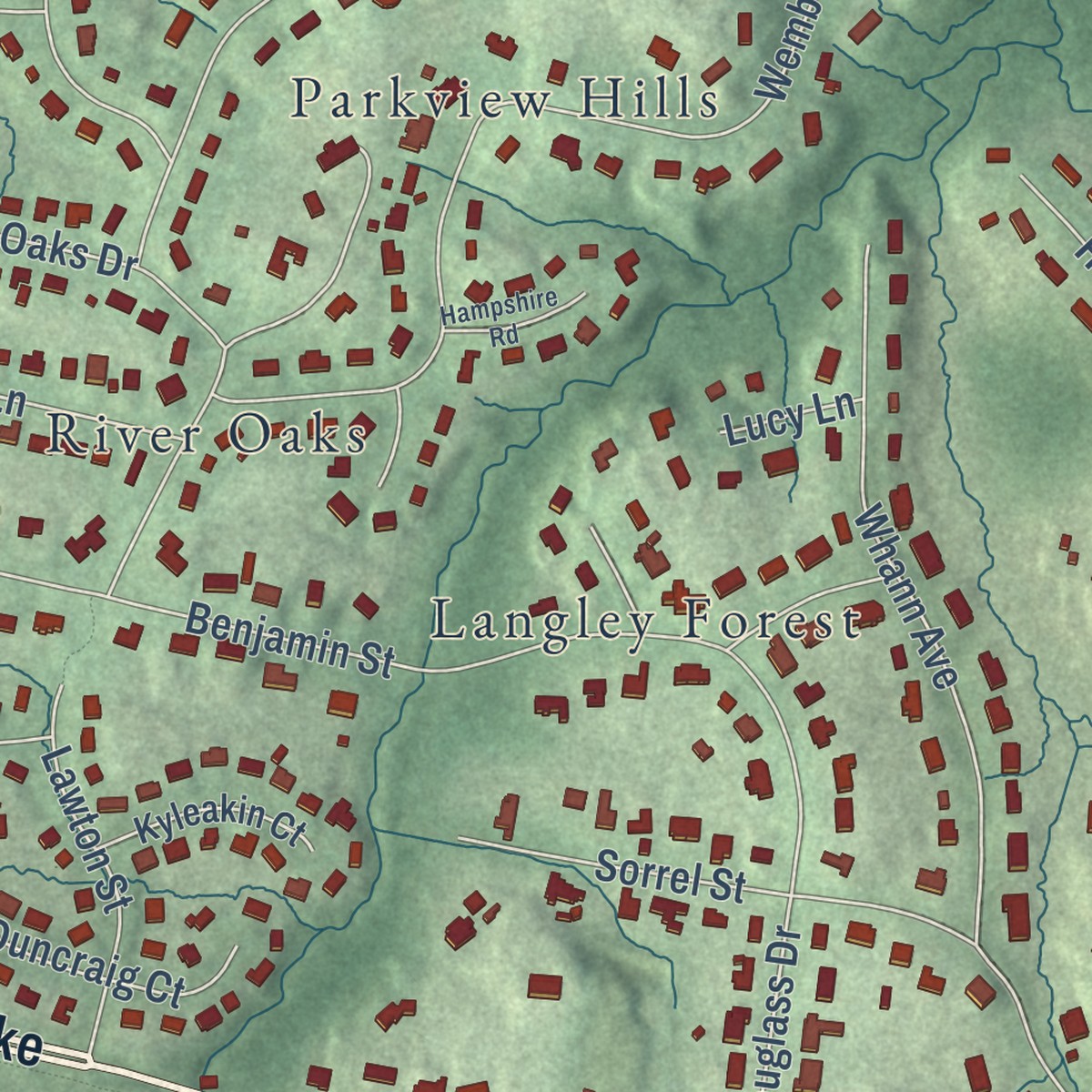
Task: Select the Oaks Dr street label
Action: pyautogui.click(x=67, y=251)
